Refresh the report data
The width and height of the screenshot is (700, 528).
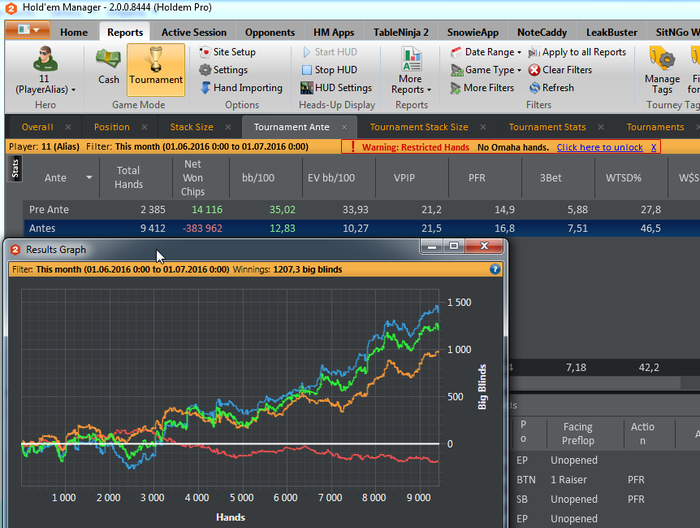pyautogui.click(x=552, y=88)
